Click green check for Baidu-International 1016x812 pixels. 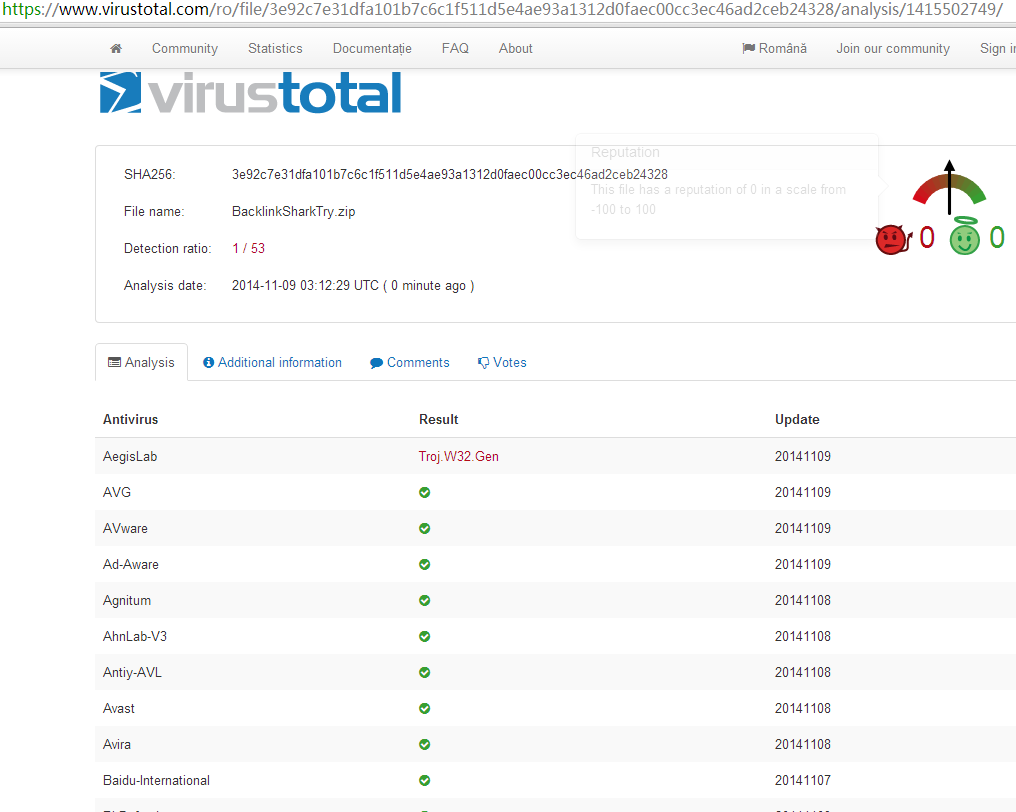click(424, 780)
